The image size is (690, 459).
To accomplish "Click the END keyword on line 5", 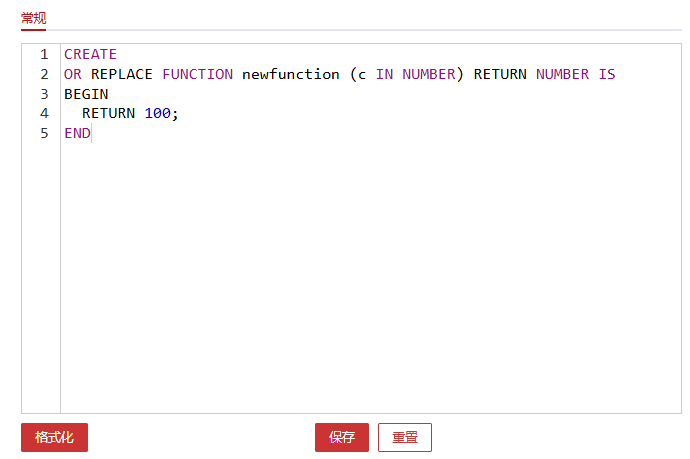I will click(x=77, y=133).
